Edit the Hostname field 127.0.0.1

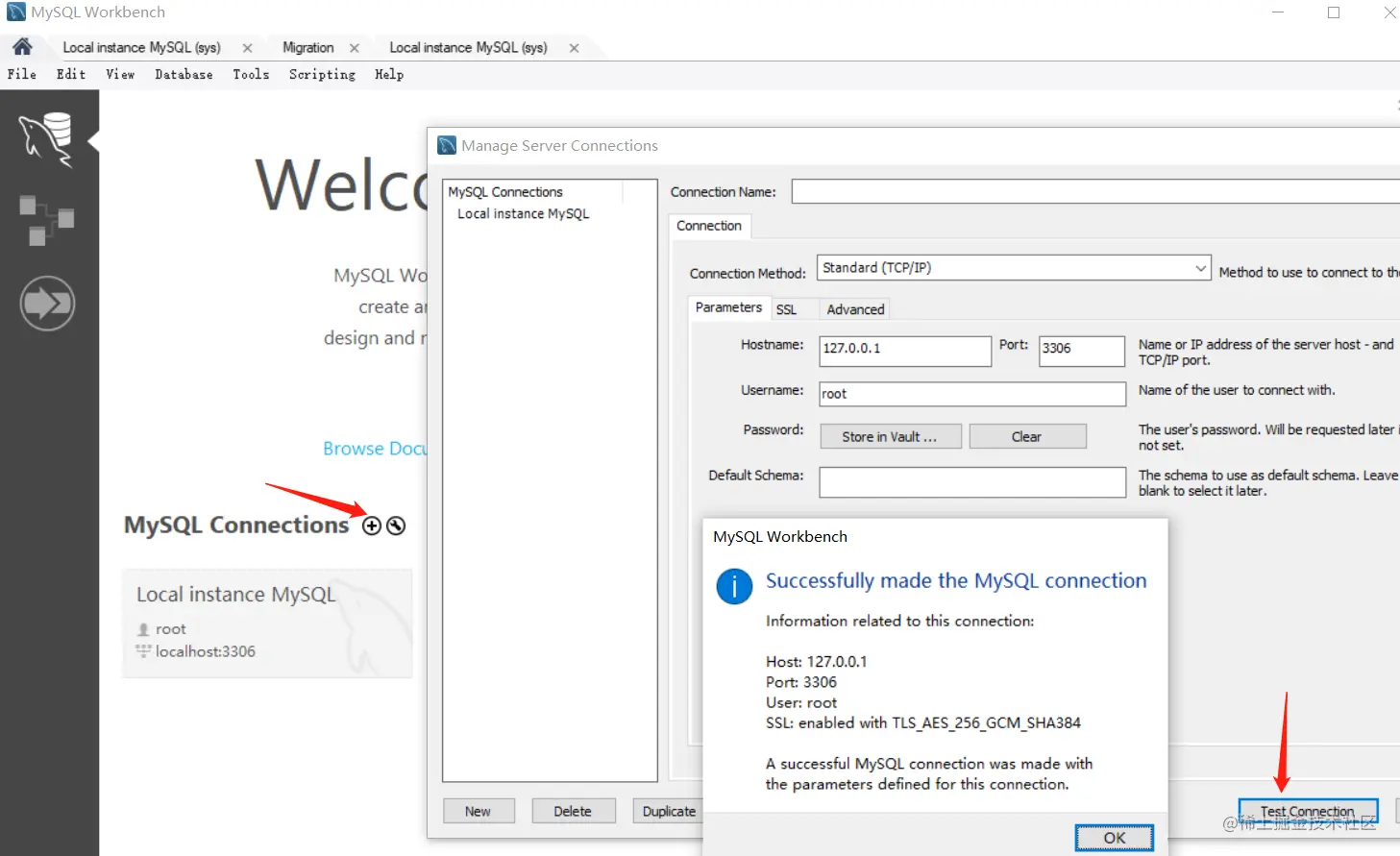(905, 351)
